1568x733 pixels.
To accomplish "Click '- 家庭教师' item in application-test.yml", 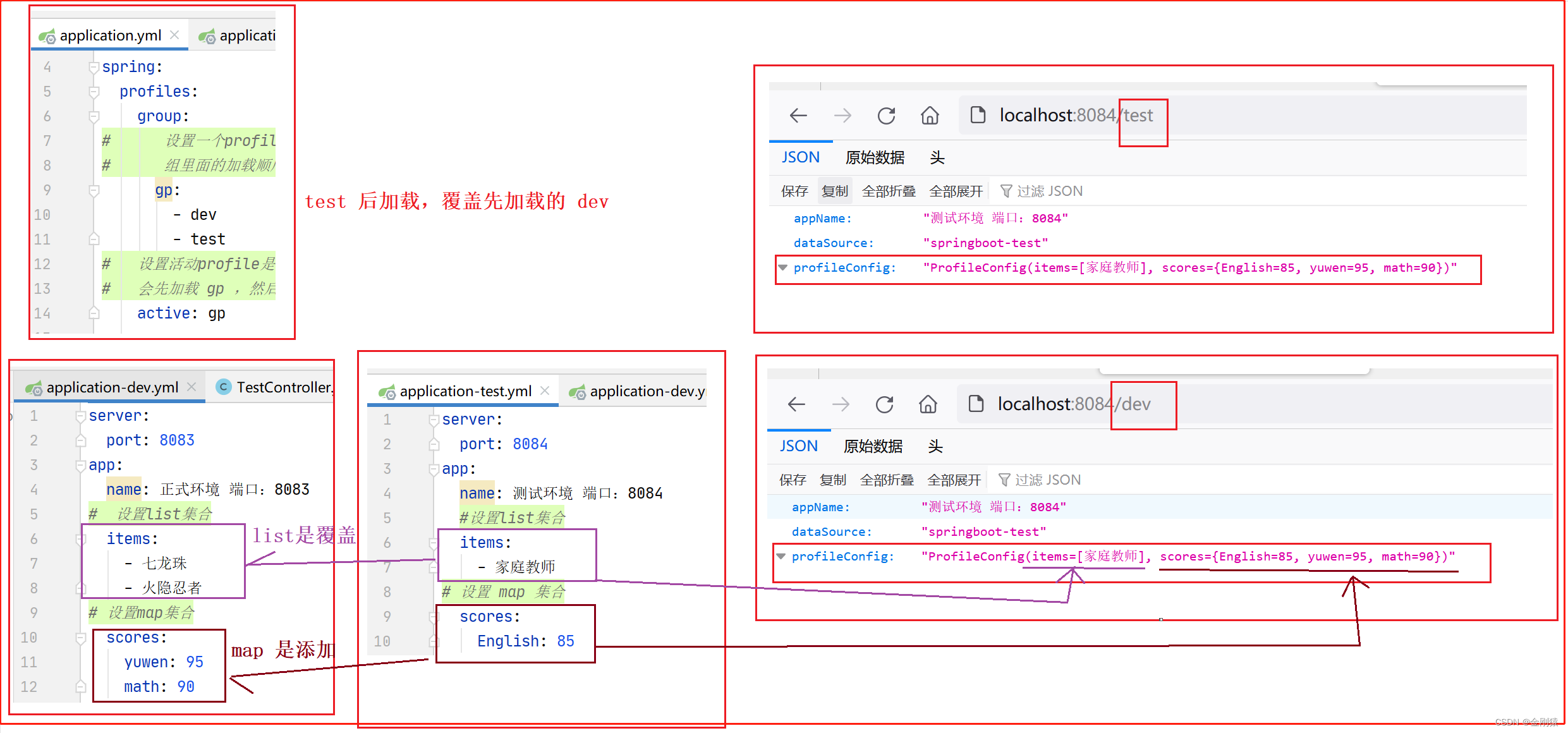I will tap(516, 567).
